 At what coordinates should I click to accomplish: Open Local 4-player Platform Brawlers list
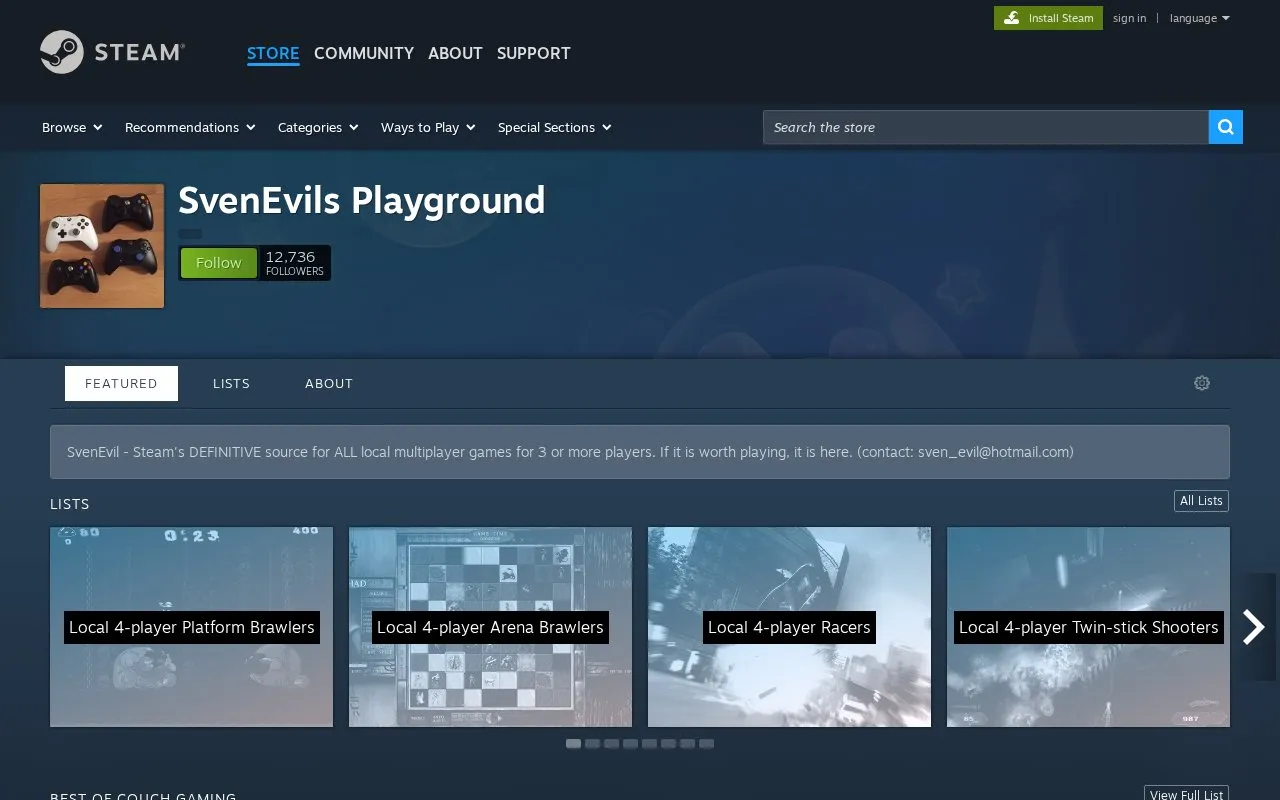click(192, 627)
